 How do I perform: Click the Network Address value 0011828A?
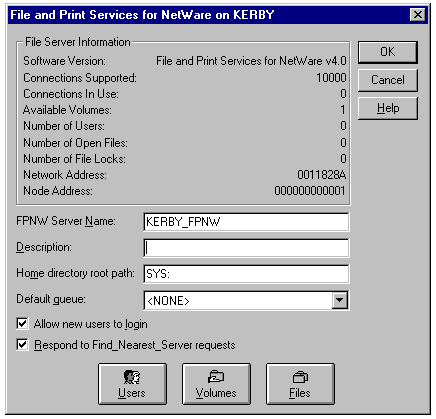coord(322,175)
